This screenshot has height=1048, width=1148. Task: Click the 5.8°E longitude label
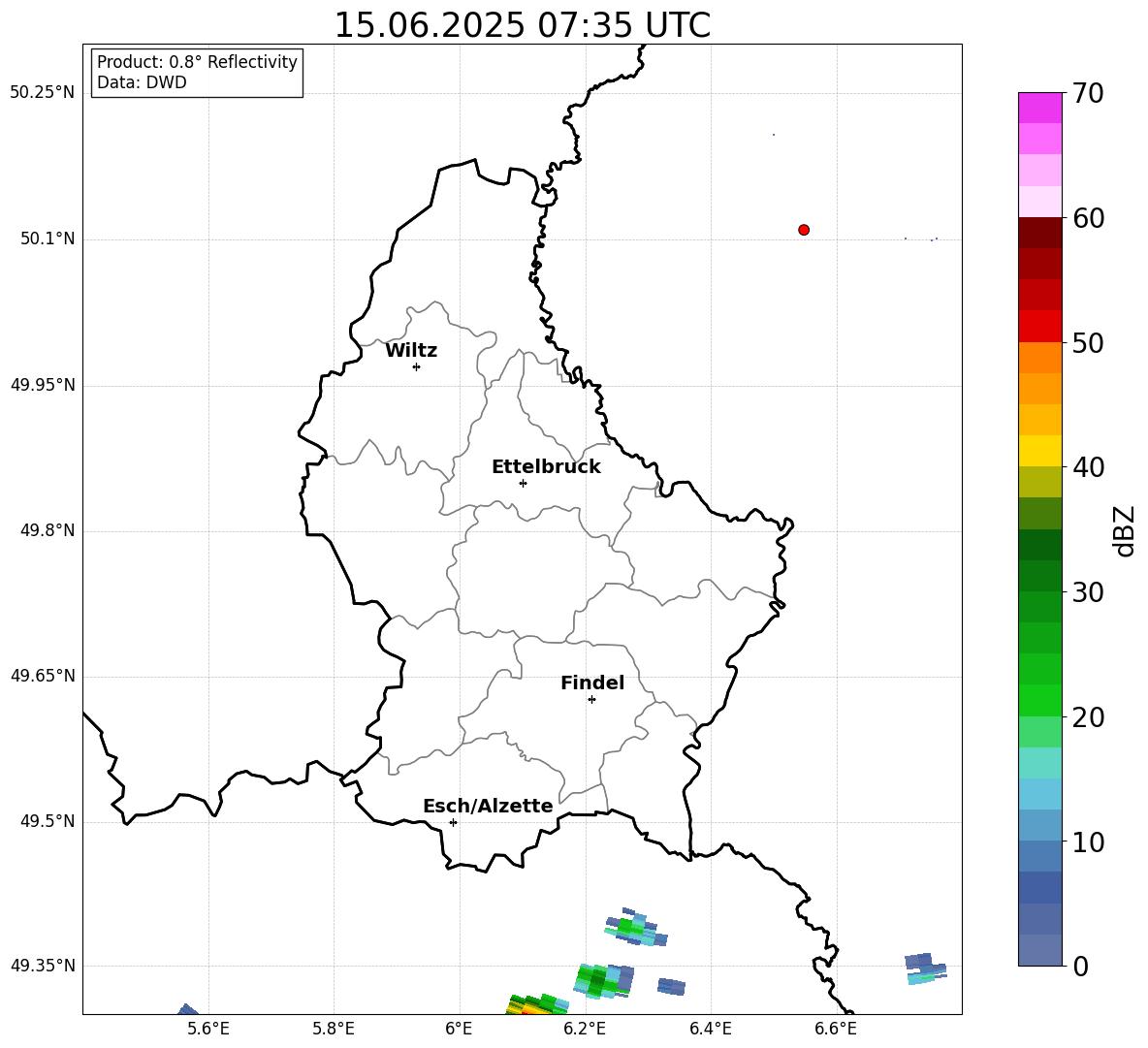(x=334, y=1029)
